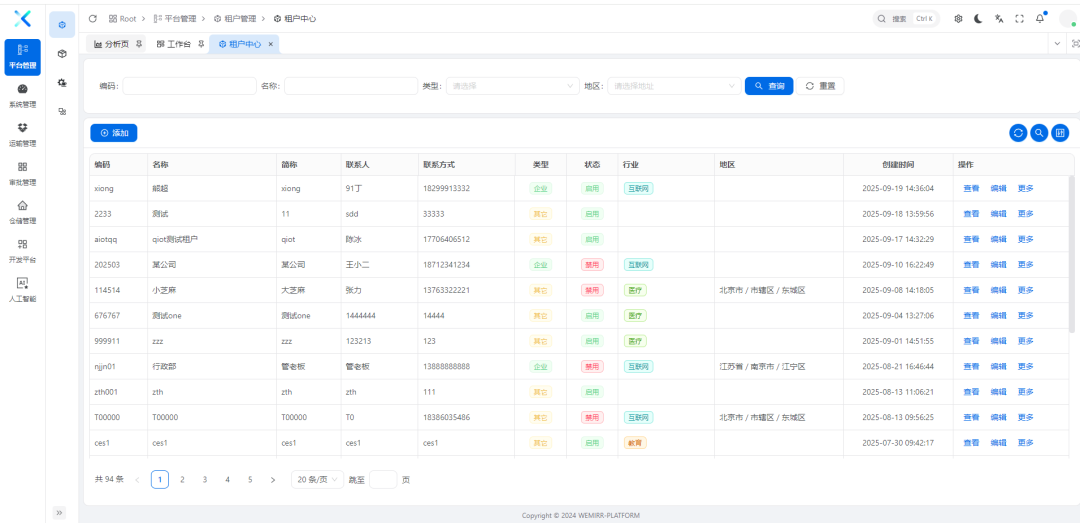
Task: Click the blue table refresh icon button
Action: [x=1018, y=132]
